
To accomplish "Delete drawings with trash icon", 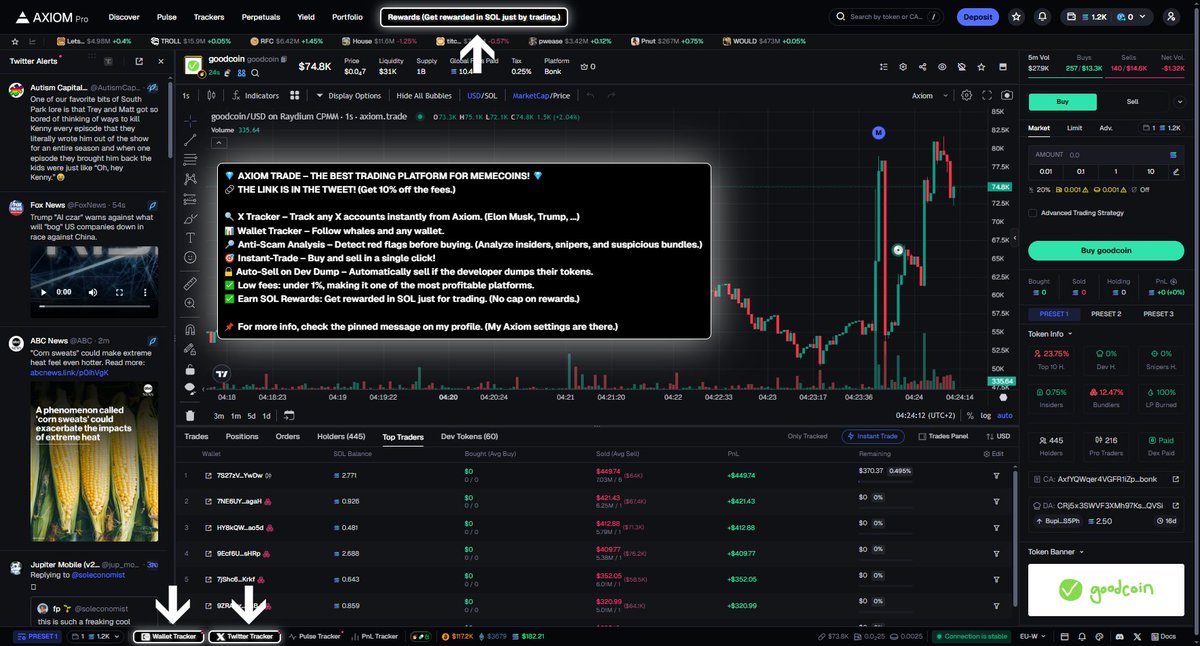I will point(191,415).
